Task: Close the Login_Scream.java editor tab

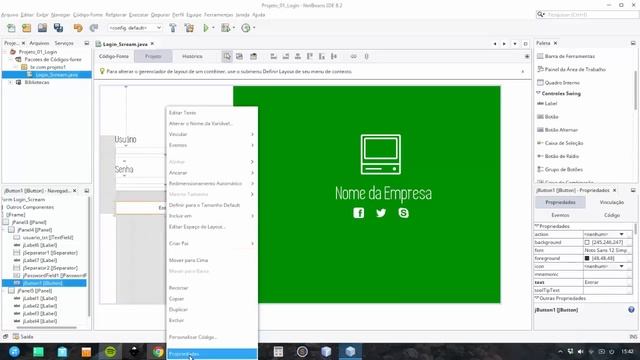Action: point(152,44)
